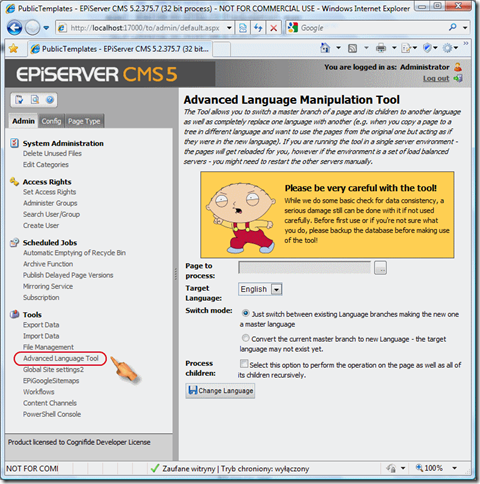Open Set Access Rights link

49,192
